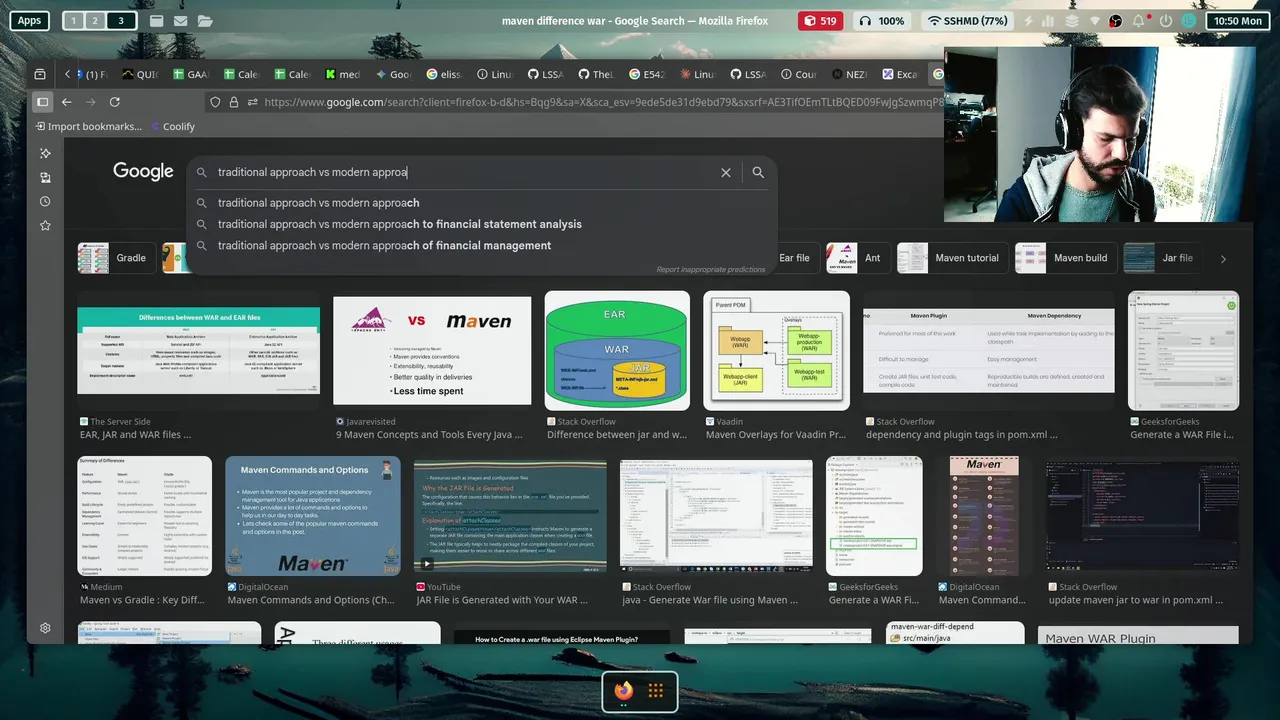
Task: Open Firefox View from the tab bar
Action: 40,74
